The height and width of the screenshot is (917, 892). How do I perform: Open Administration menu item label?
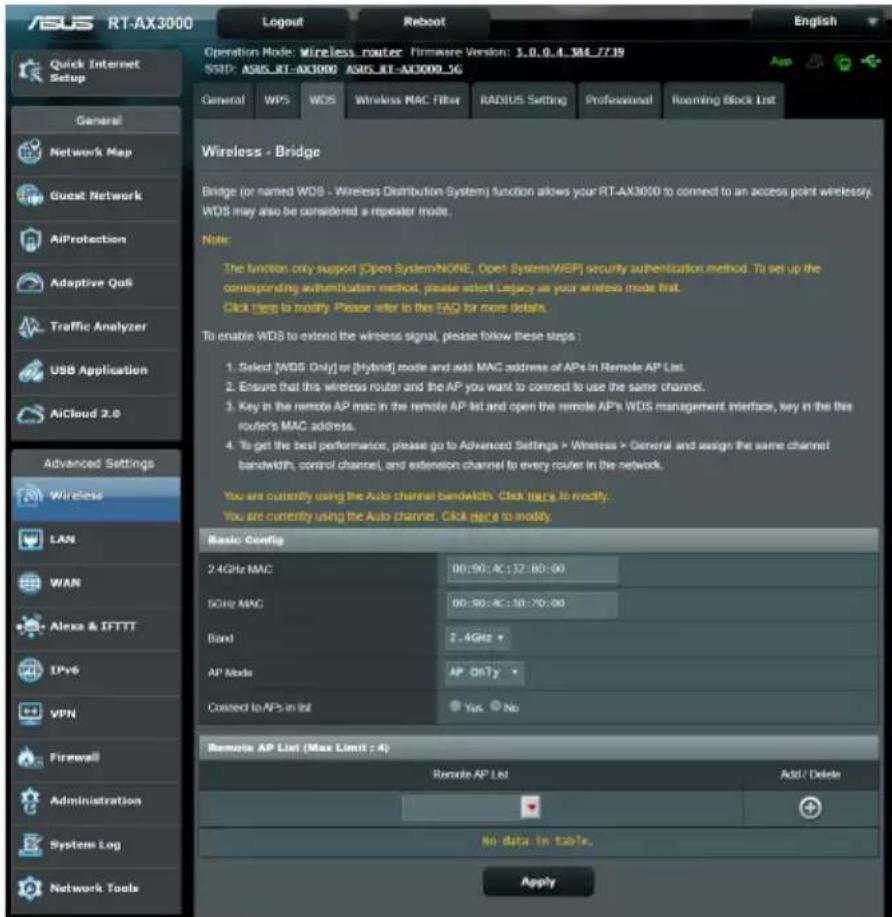pos(95,801)
